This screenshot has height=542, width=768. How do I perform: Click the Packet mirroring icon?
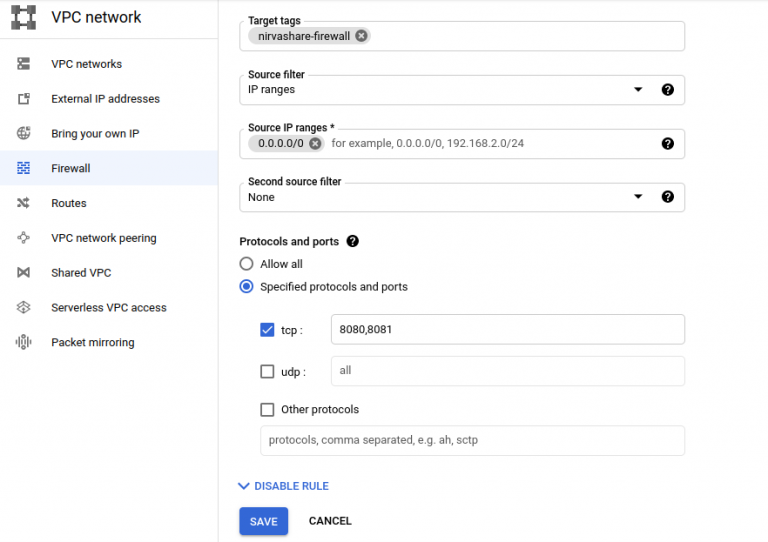24,342
